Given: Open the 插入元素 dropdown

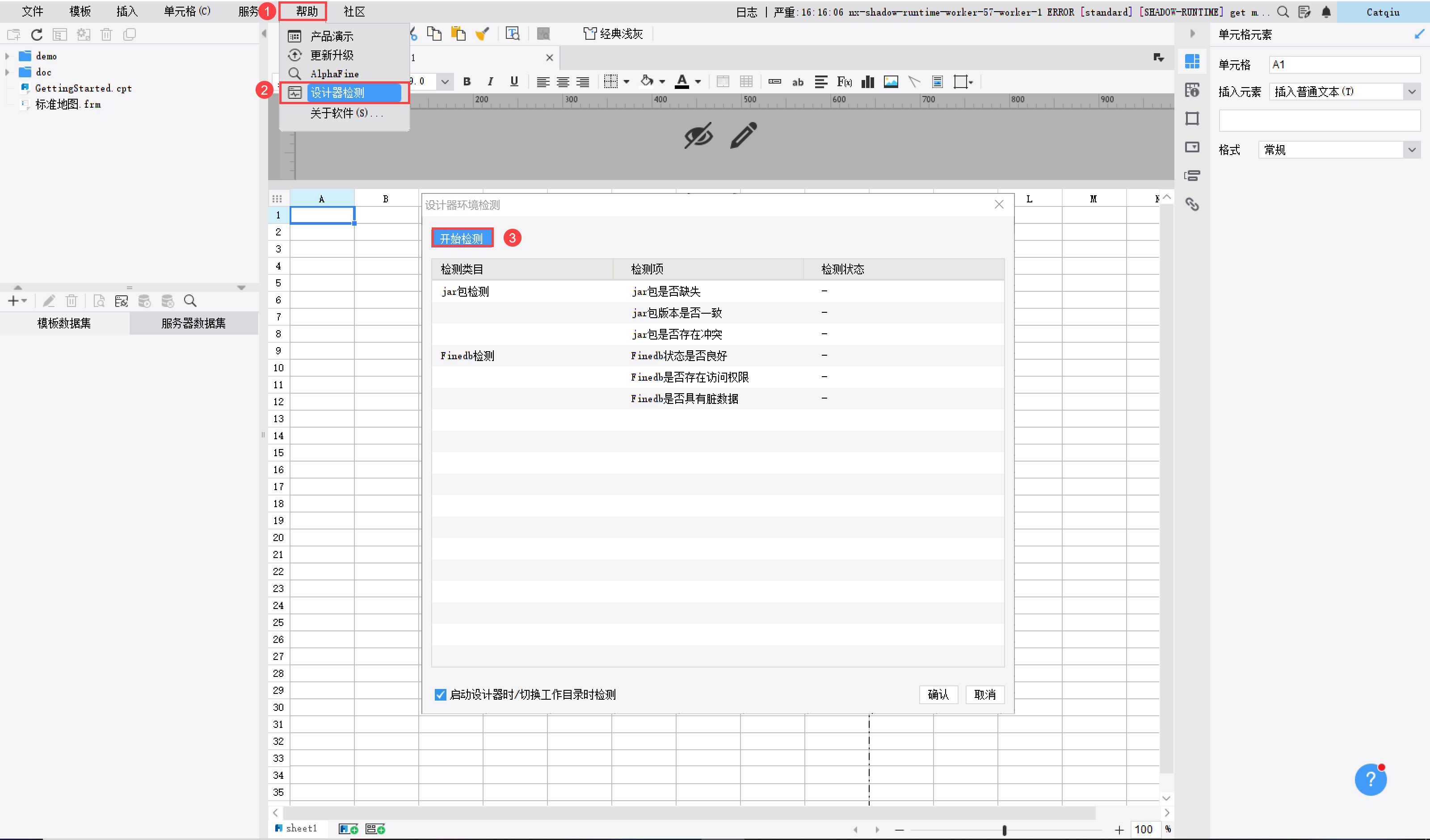Looking at the screenshot, I should (x=1411, y=92).
